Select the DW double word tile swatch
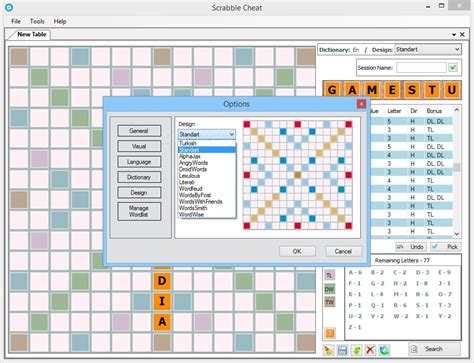The height and width of the screenshot is (363, 474). pos(329,289)
